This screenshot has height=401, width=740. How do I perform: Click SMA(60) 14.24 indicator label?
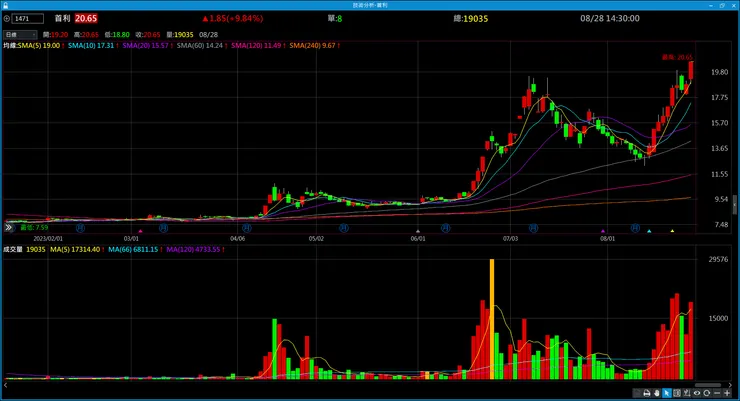click(x=202, y=45)
